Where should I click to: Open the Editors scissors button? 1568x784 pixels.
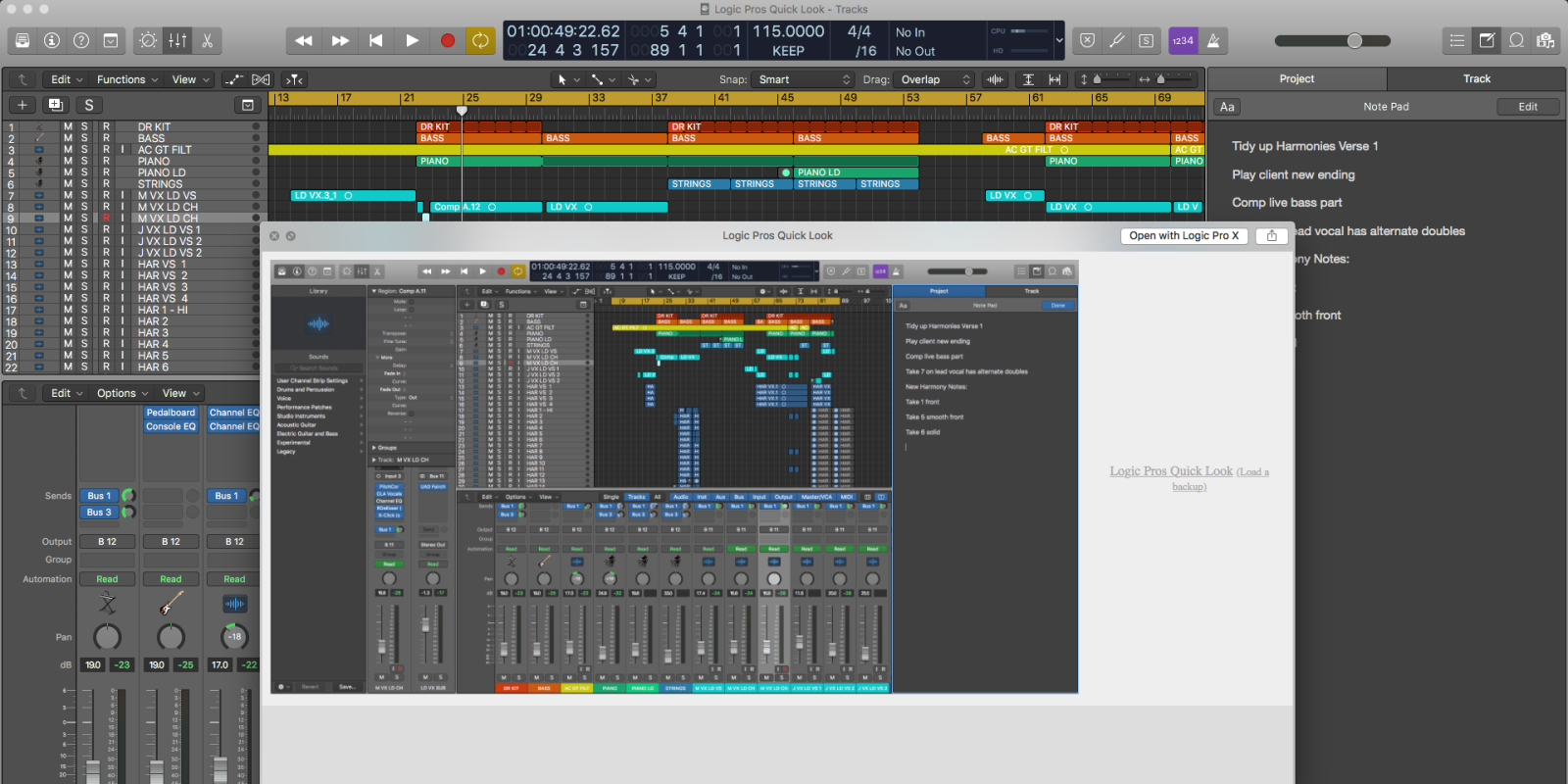coord(207,40)
